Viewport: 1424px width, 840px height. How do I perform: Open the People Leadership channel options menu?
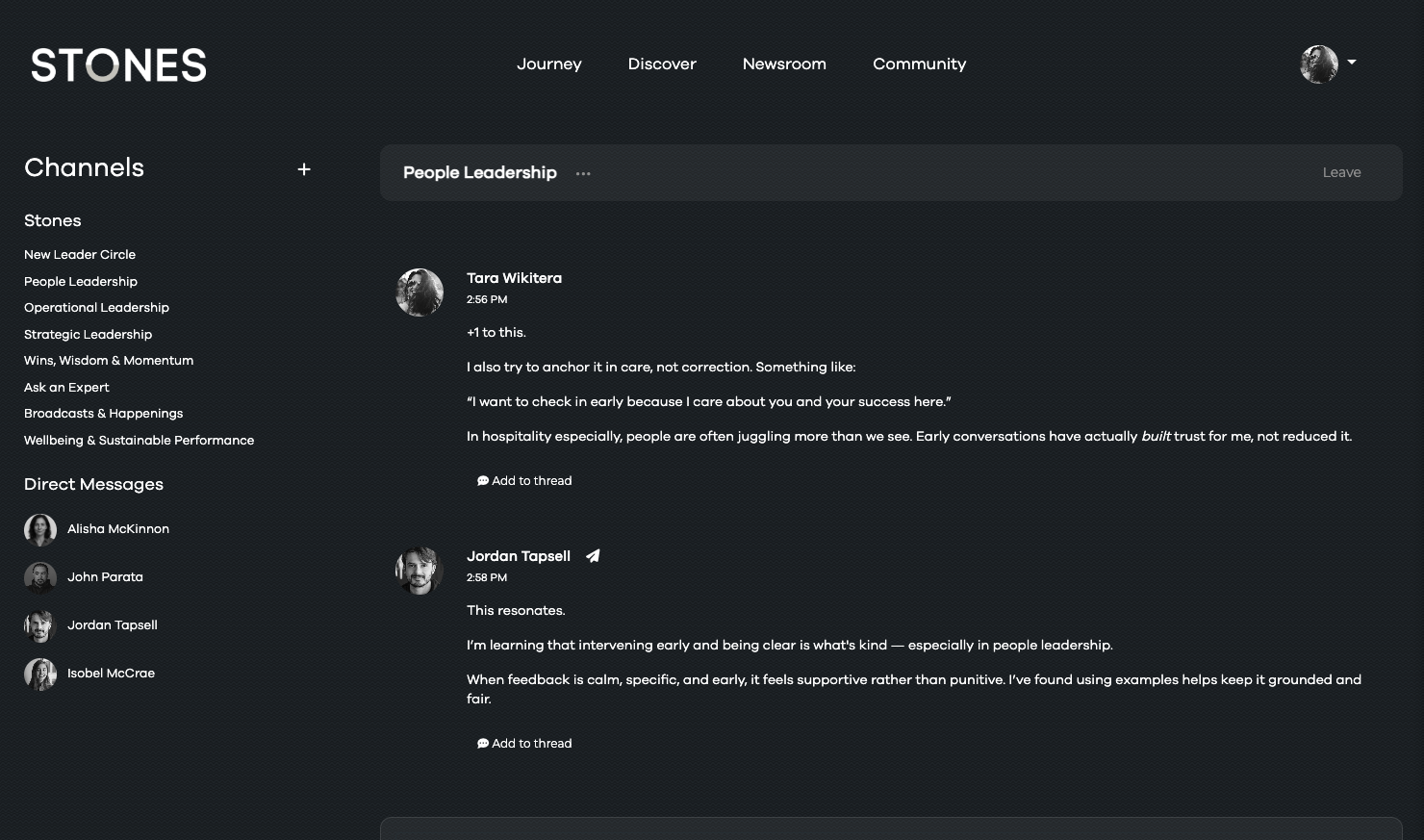pyautogui.click(x=583, y=173)
